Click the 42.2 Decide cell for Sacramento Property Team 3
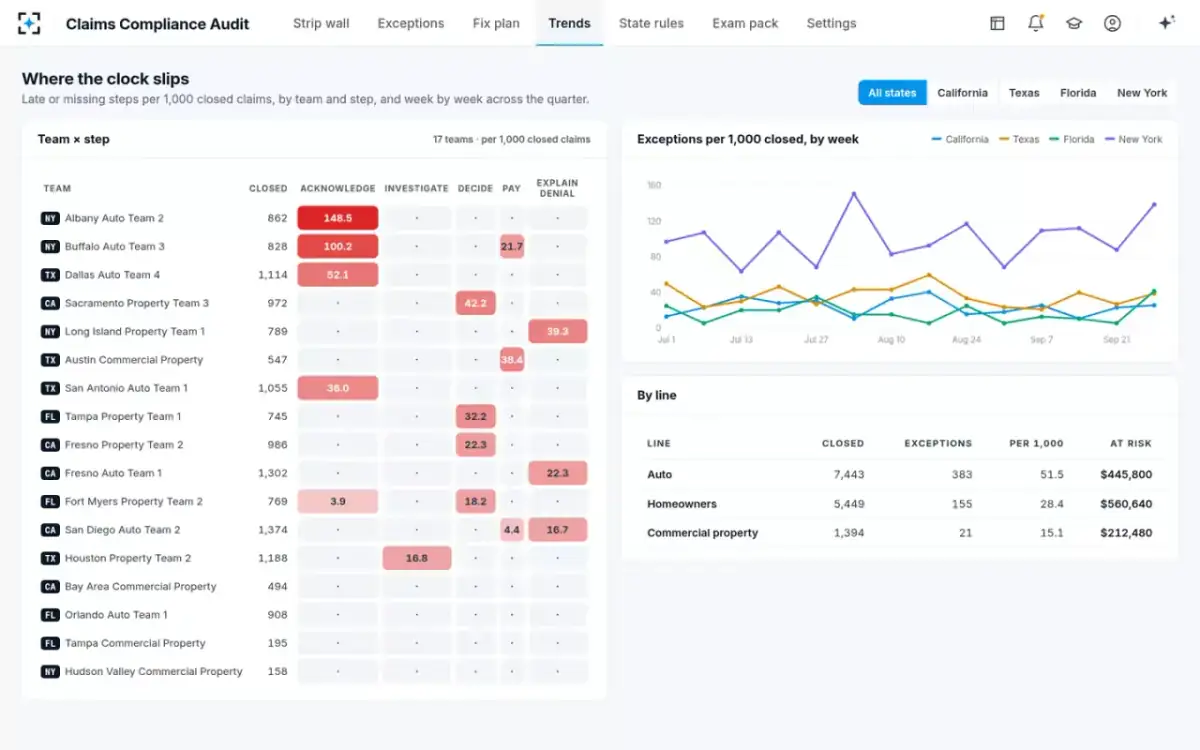 tap(476, 303)
